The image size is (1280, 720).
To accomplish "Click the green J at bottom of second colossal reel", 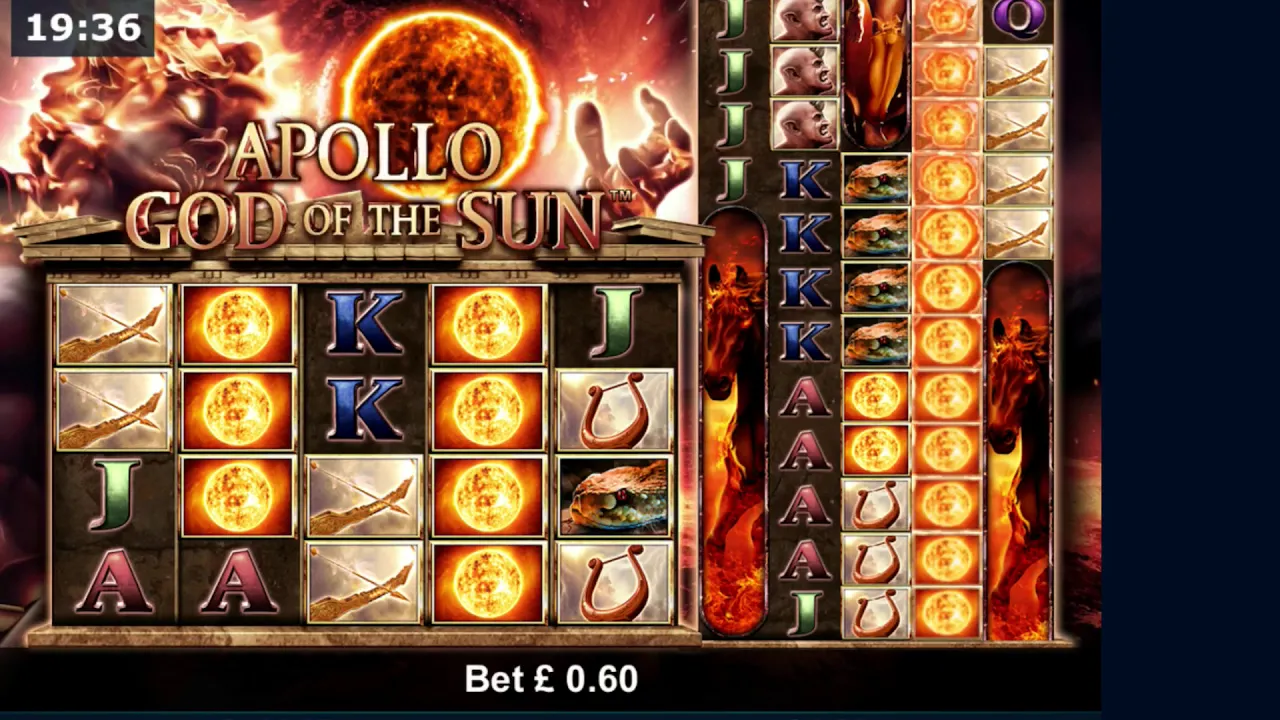I will [x=805, y=612].
